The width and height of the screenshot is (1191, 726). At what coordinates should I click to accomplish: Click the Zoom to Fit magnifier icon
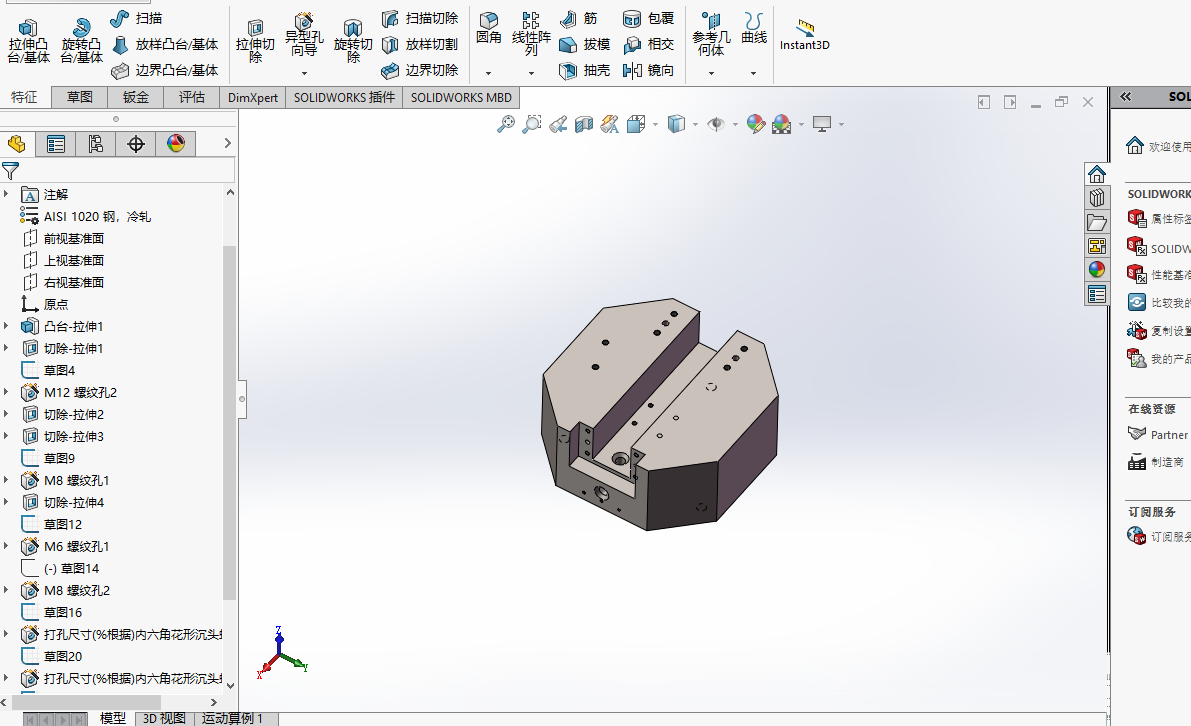point(505,124)
